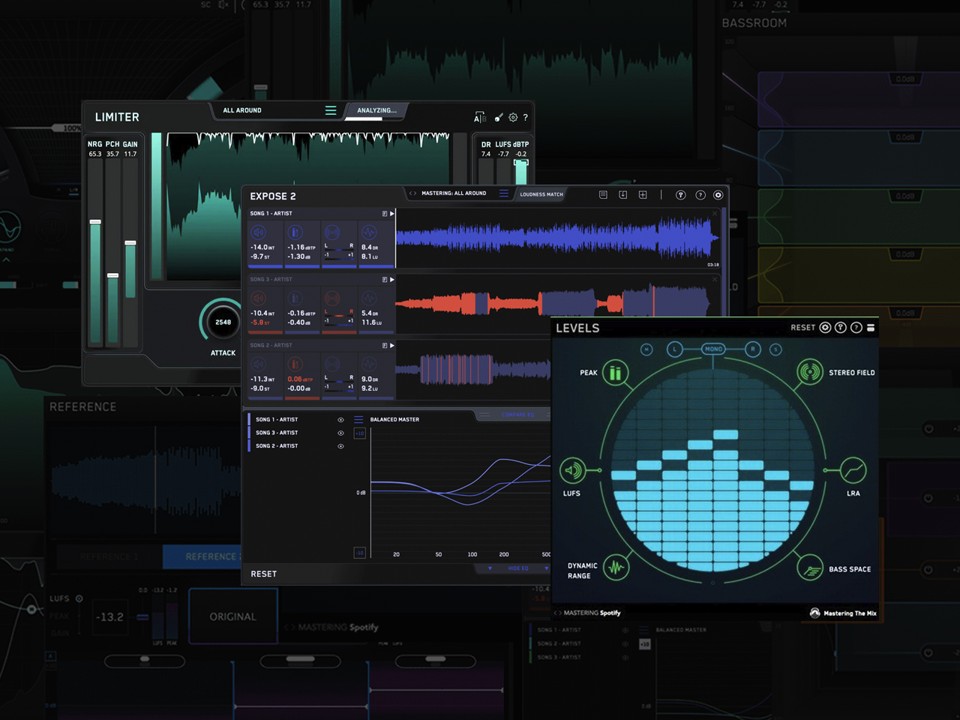Open the Balanced Master EQ target menu
The image size is (960, 720).
pos(359,419)
